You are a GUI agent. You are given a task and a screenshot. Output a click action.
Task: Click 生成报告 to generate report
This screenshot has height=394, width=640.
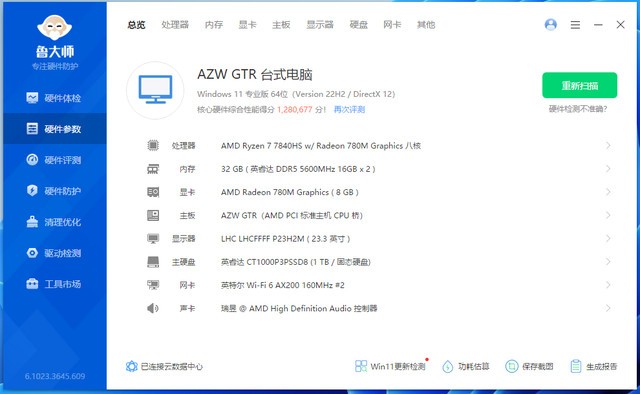593,366
